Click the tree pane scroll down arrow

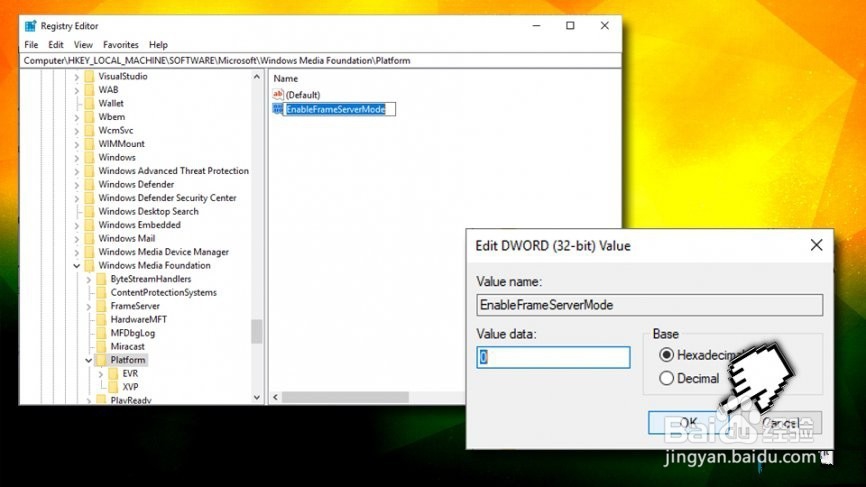tap(256, 397)
